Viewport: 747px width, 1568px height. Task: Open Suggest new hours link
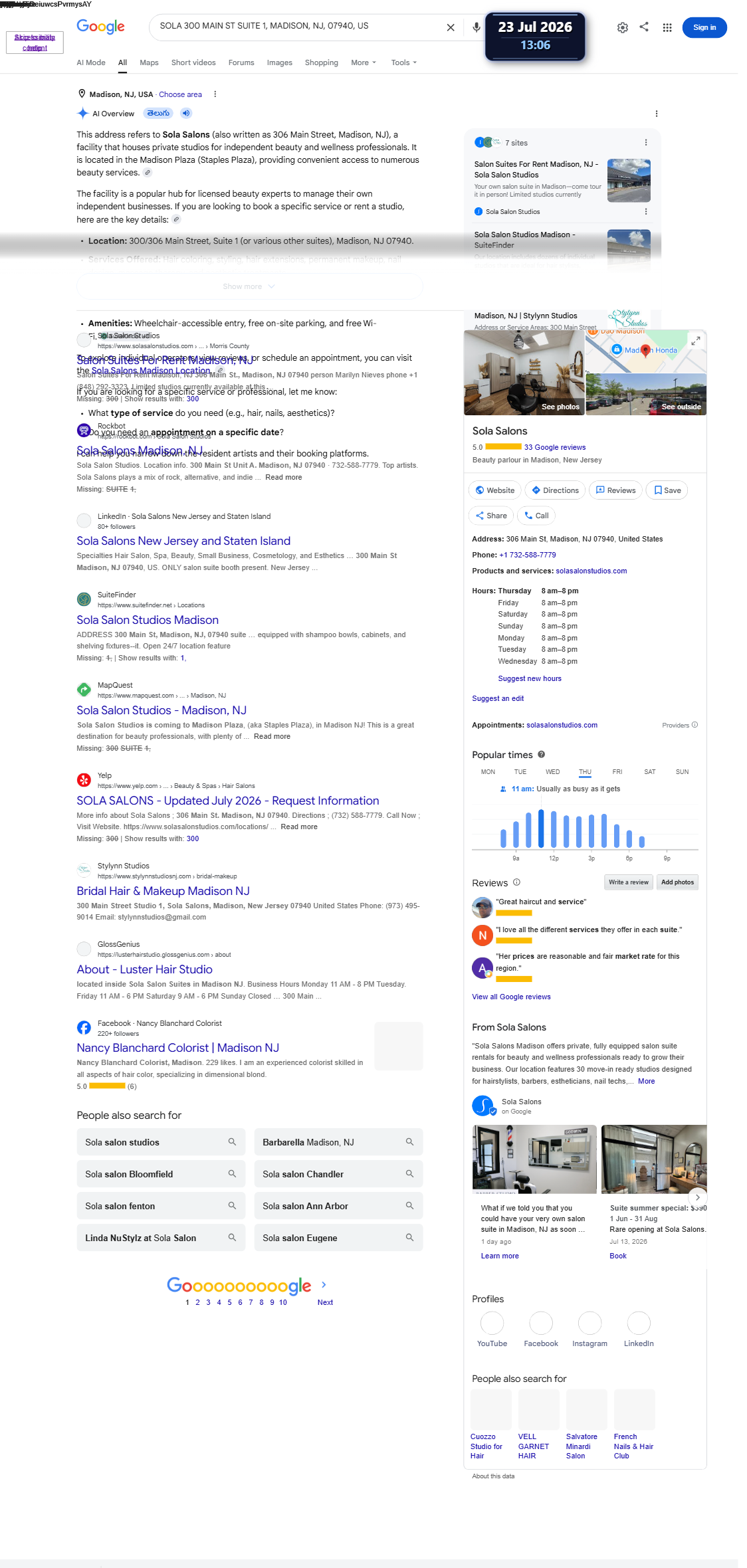click(530, 678)
